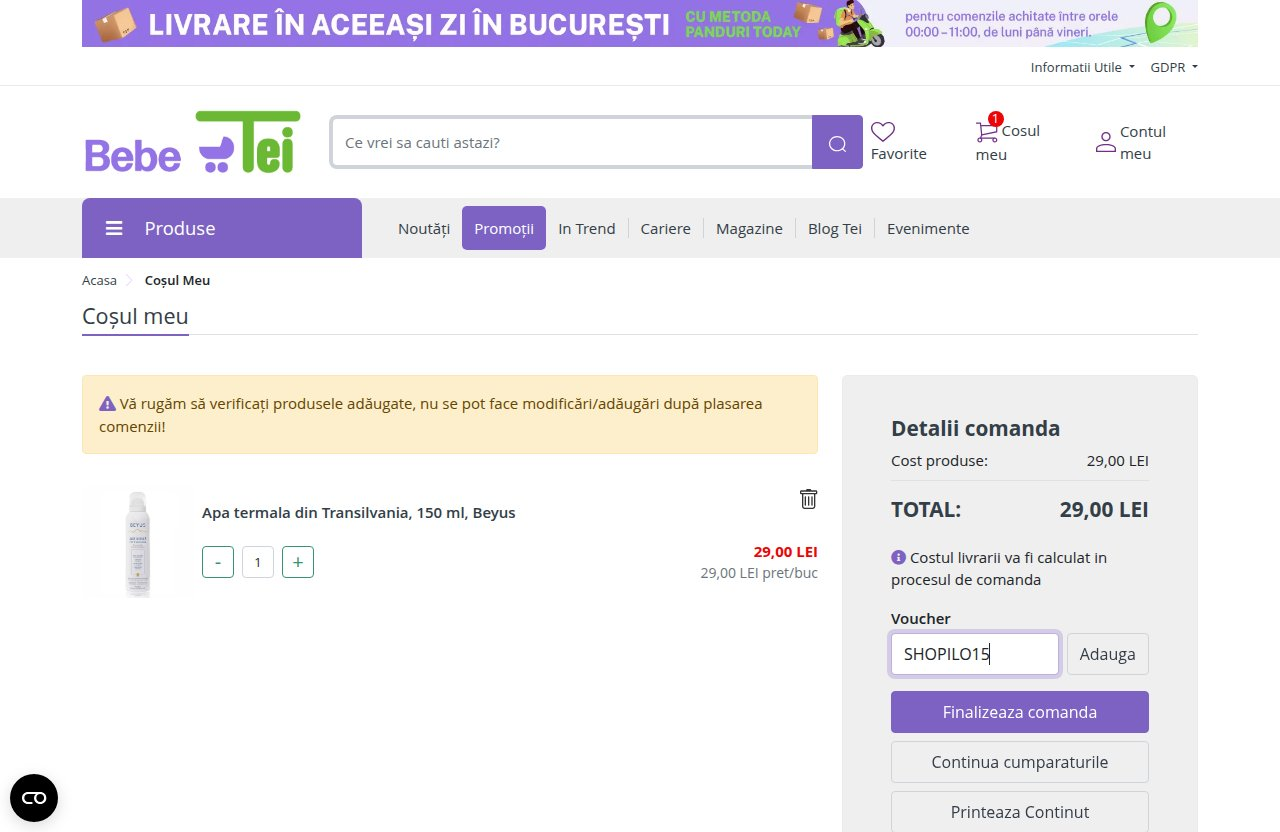Expand the Informatii Utile dropdown
Image resolution: width=1280 pixels, height=832 pixels.
click(1082, 67)
